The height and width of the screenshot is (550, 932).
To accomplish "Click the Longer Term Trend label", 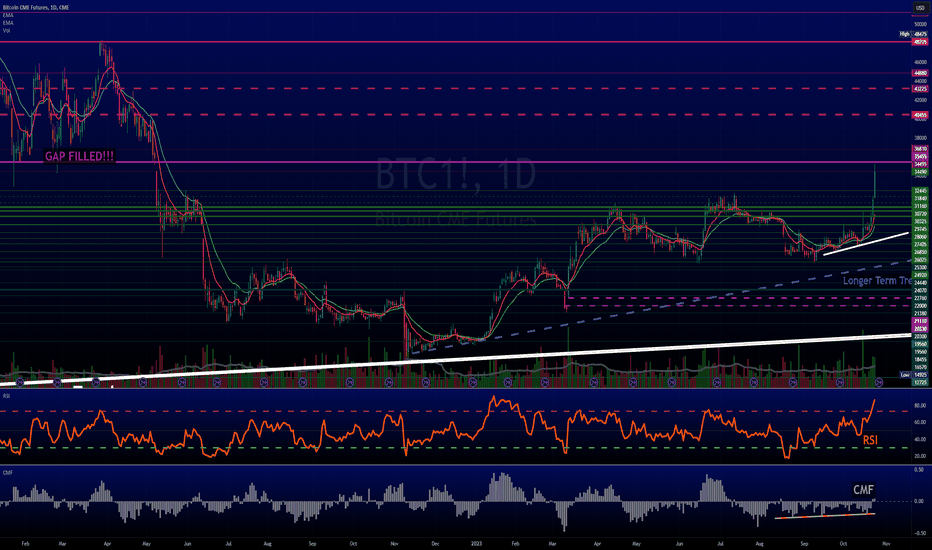I will click(x=877, y=281).
